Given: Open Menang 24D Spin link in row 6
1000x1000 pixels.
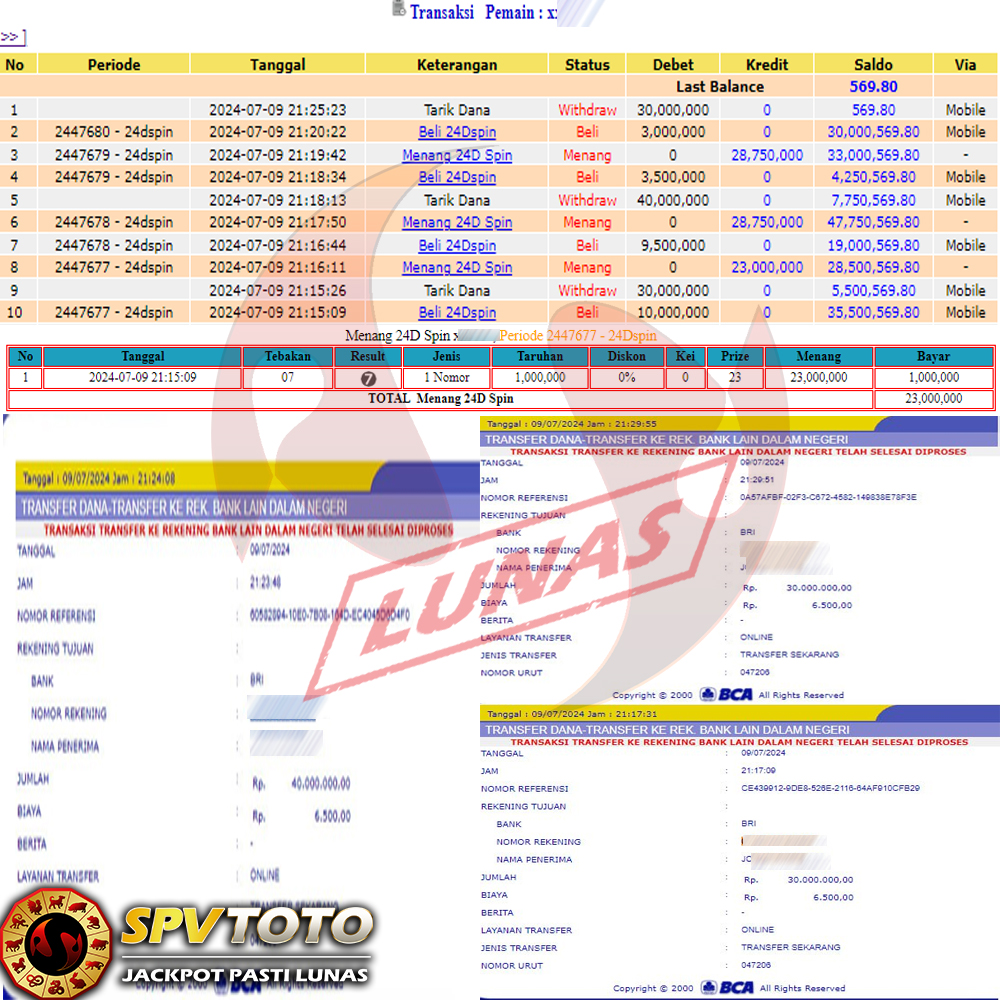Looking at the screenshot, I should 457,222.
